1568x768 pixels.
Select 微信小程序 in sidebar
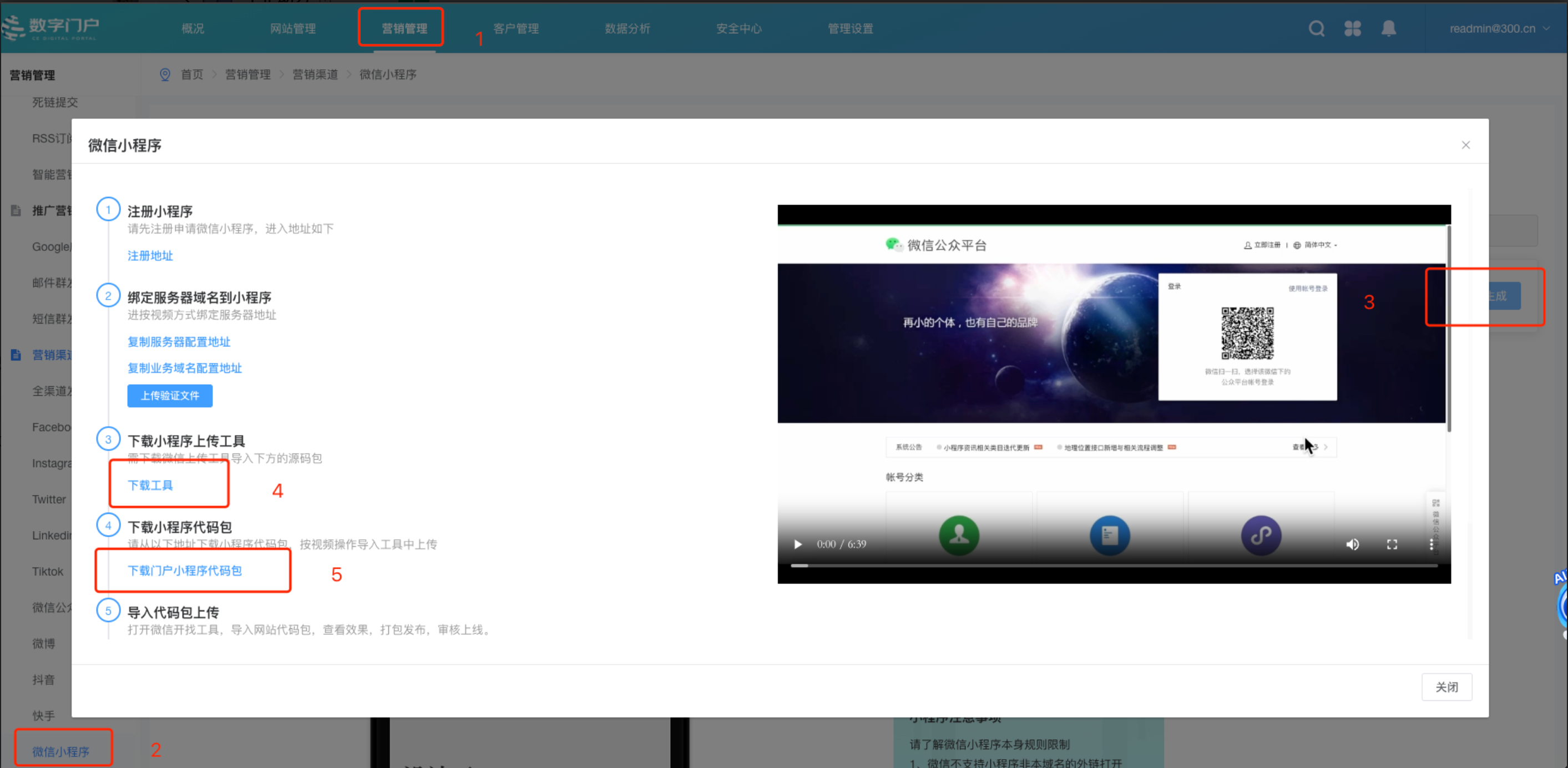[x=60, y=751]
